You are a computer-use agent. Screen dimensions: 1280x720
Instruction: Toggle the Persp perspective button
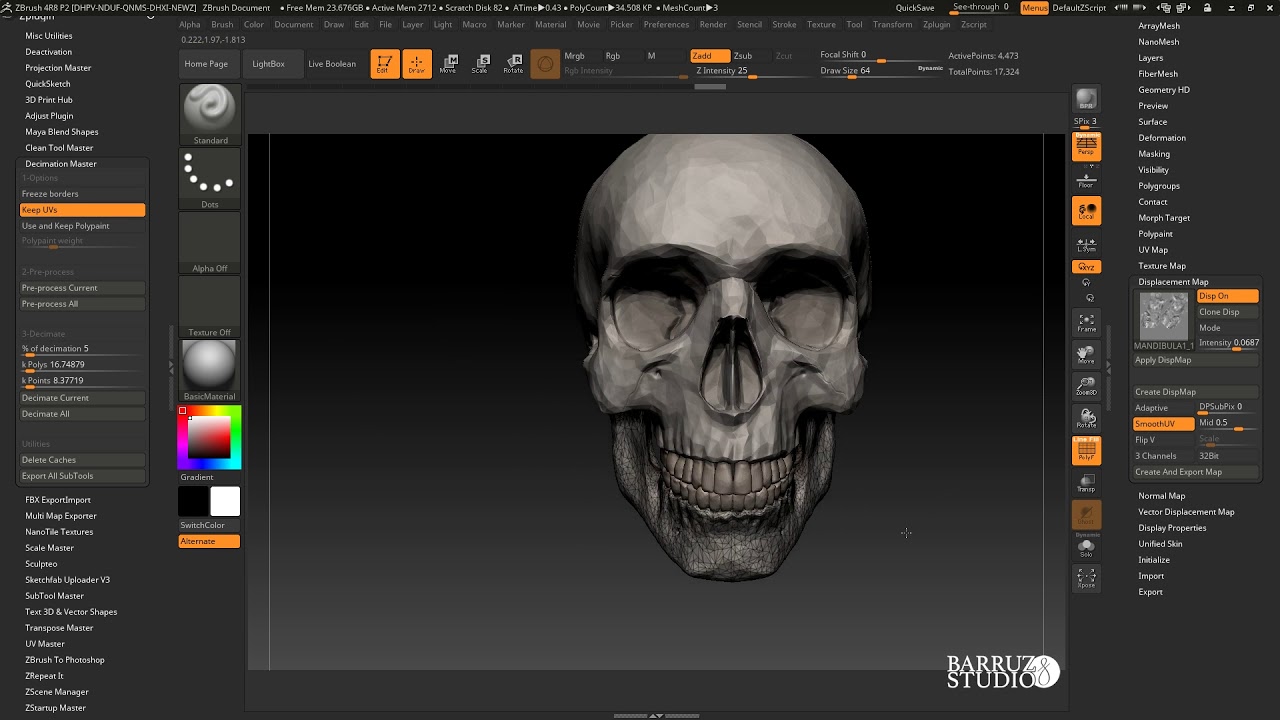click(1086, 147)
